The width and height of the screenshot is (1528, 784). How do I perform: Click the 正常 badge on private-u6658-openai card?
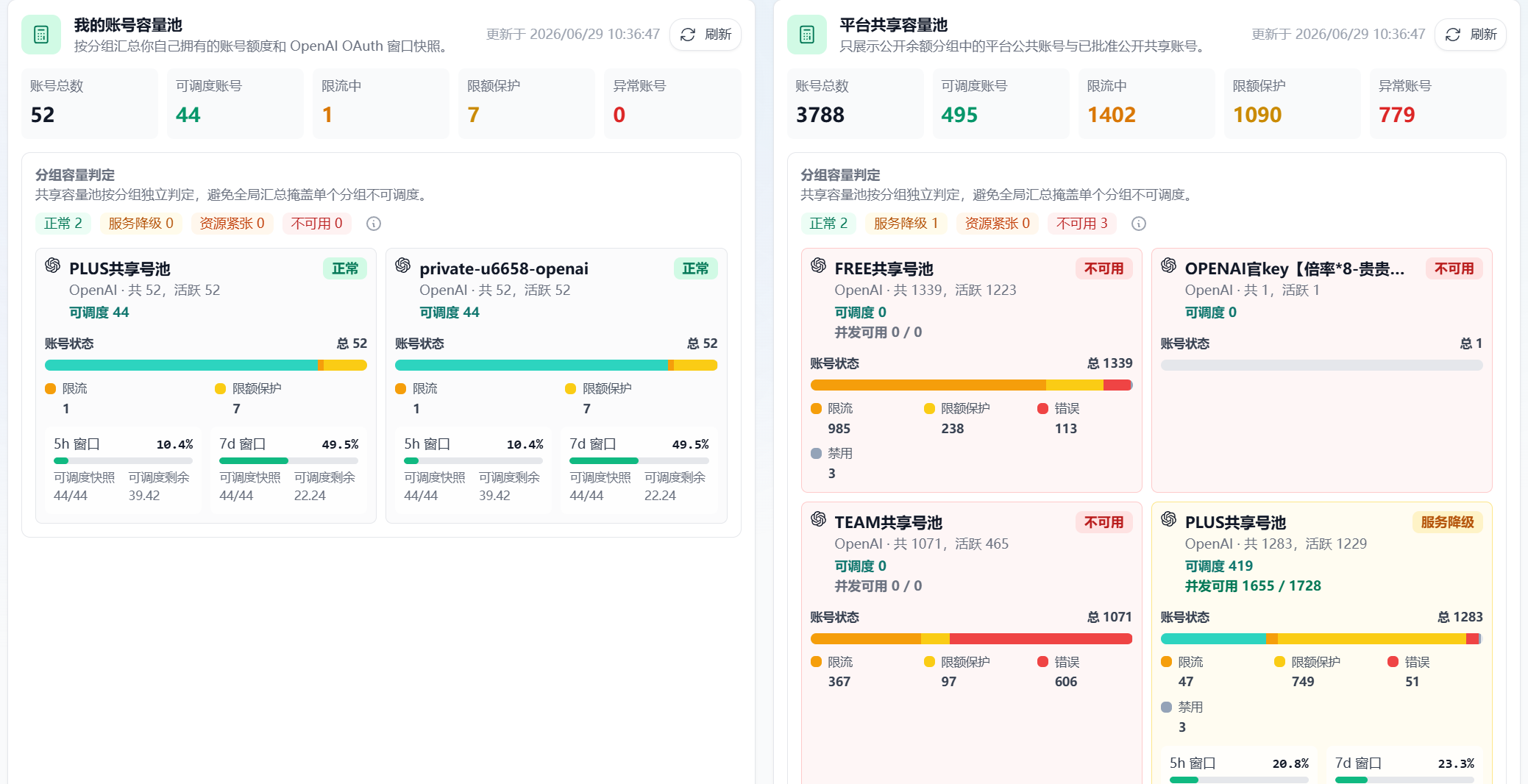695,269
